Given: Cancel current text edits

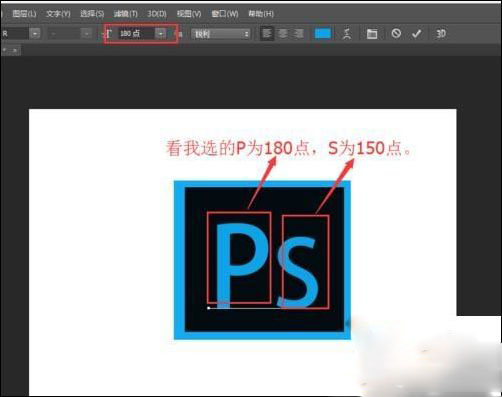Looking at the screenshot, I should click(396, 33).
